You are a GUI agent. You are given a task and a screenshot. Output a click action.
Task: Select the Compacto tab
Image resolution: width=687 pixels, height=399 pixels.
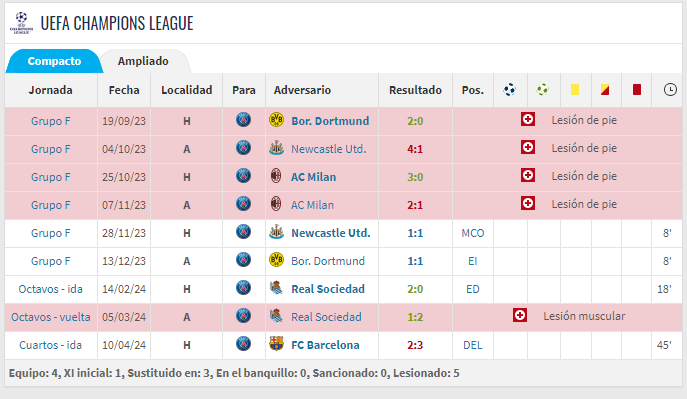click(54, 61)
